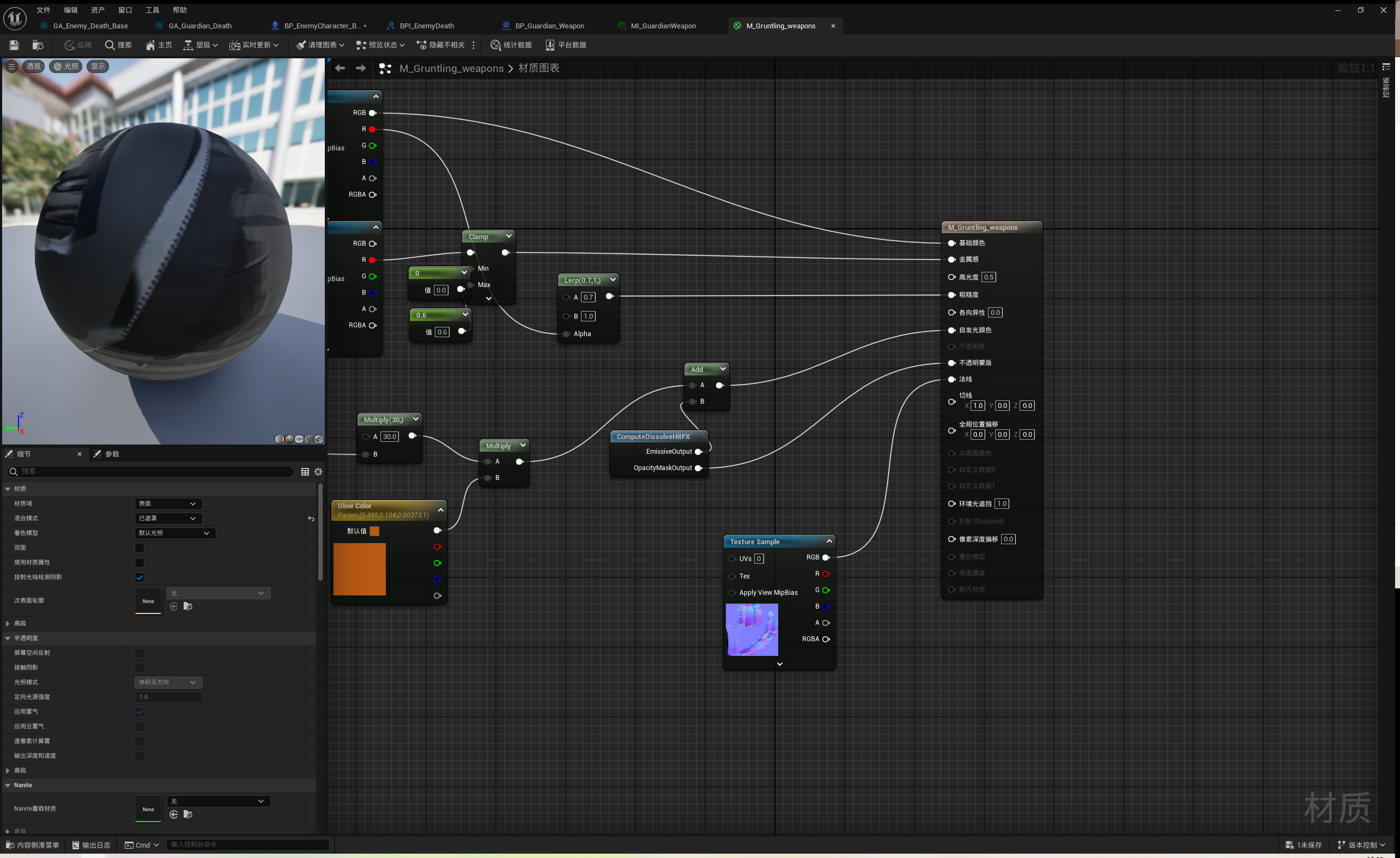This screenshot has height=858, width=1400.
Task: Collapse the Translucency (半透明度) section
Action: click(x=8, y=638)
